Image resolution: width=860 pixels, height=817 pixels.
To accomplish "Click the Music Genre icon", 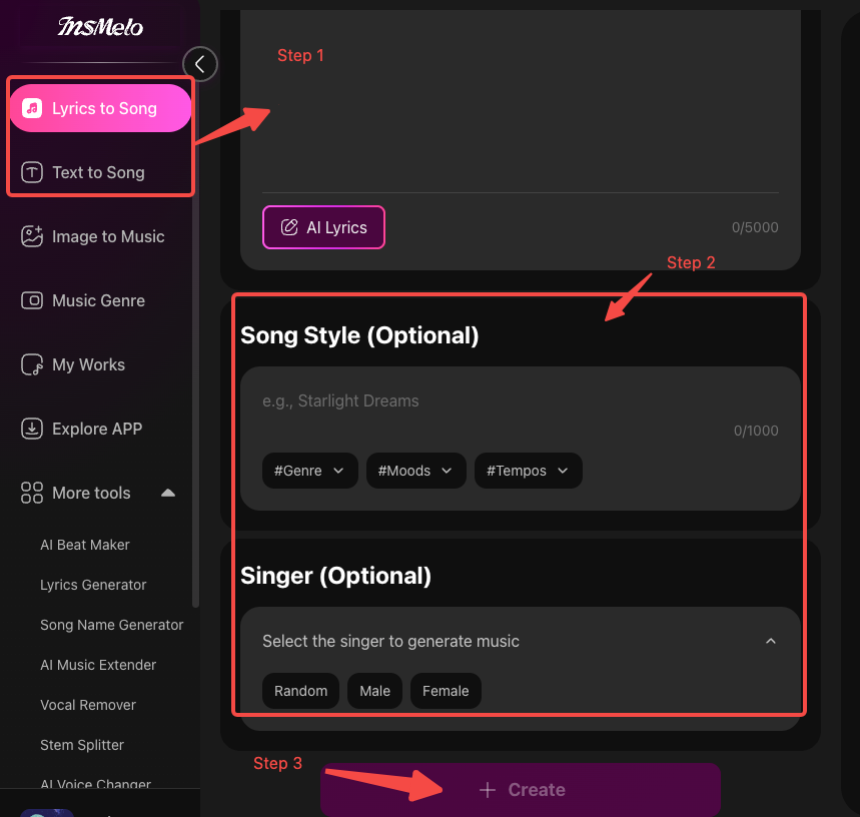I will point(32,301).
